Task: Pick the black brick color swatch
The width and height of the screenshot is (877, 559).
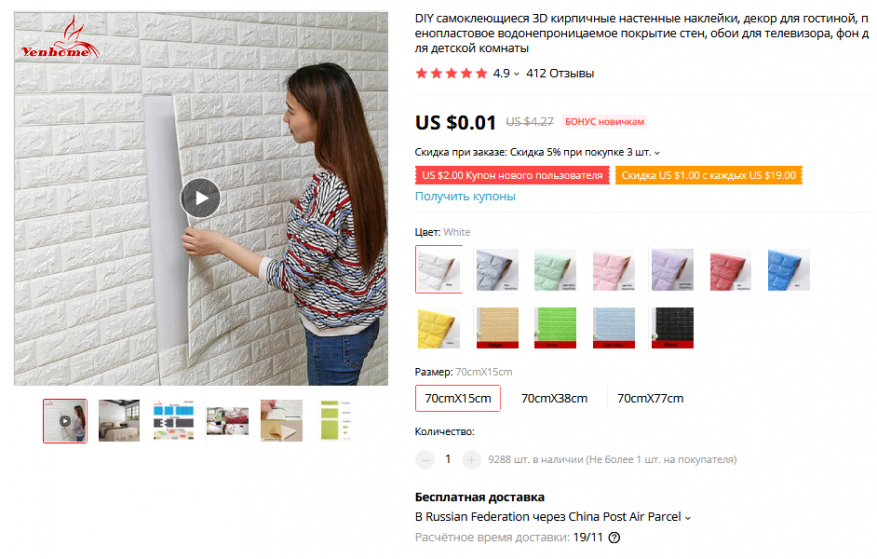Action: click(x=672, y=328)
